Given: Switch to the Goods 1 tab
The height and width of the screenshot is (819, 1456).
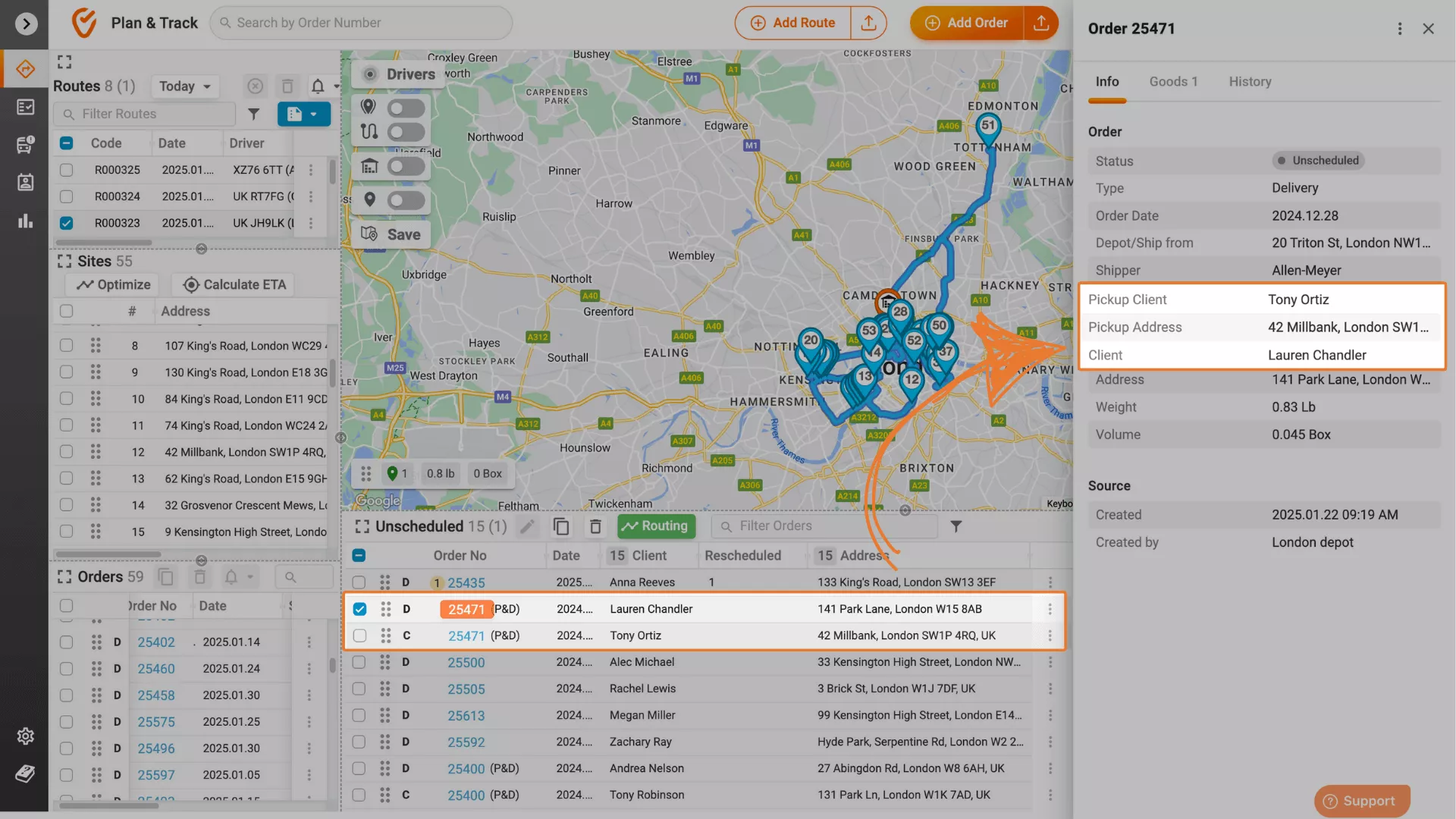Looking at the screenshot, I should click(x=1173, y=82).
